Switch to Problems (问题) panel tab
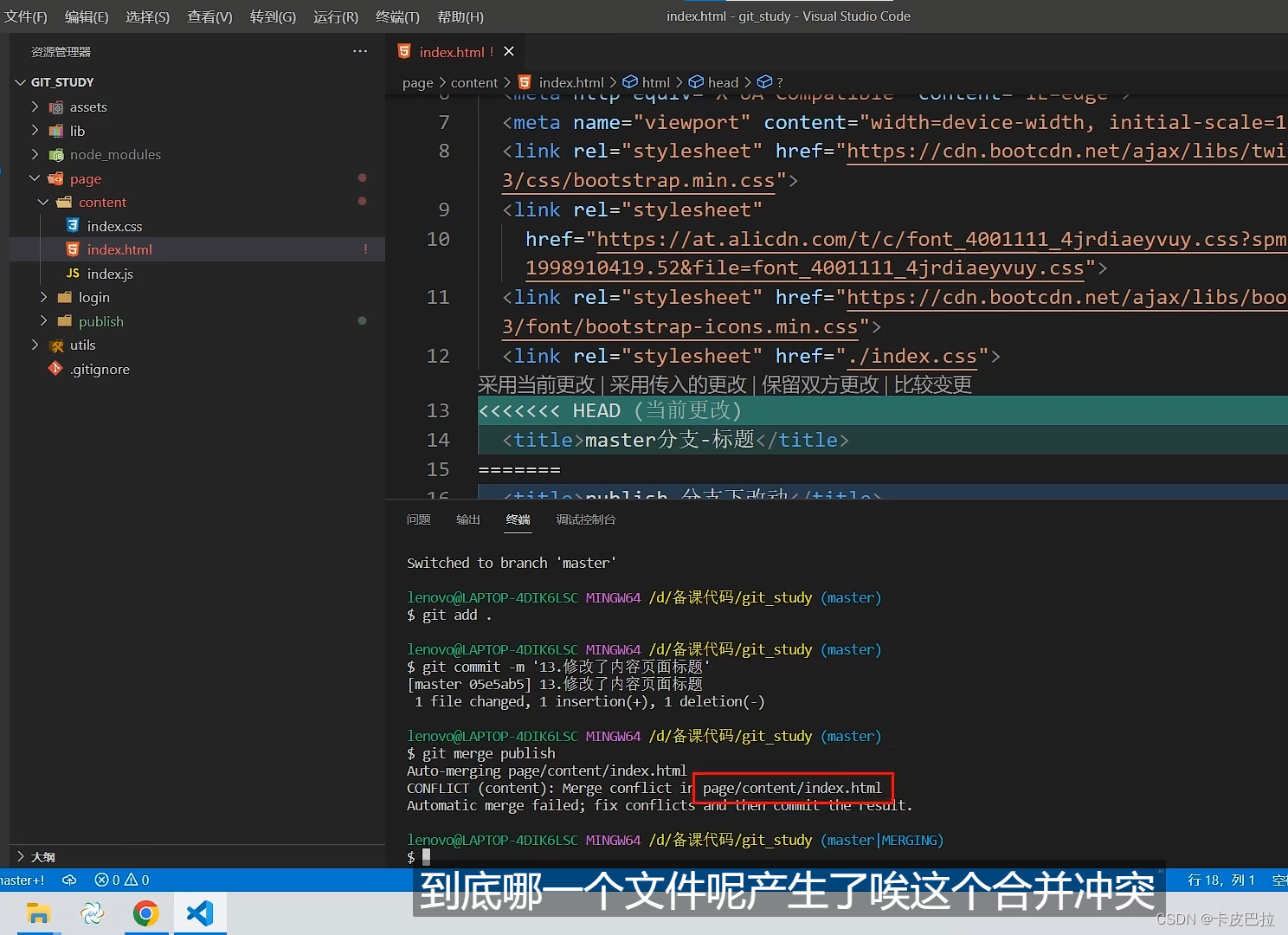This screenshot has height=935, width=1288. point(419,519)
